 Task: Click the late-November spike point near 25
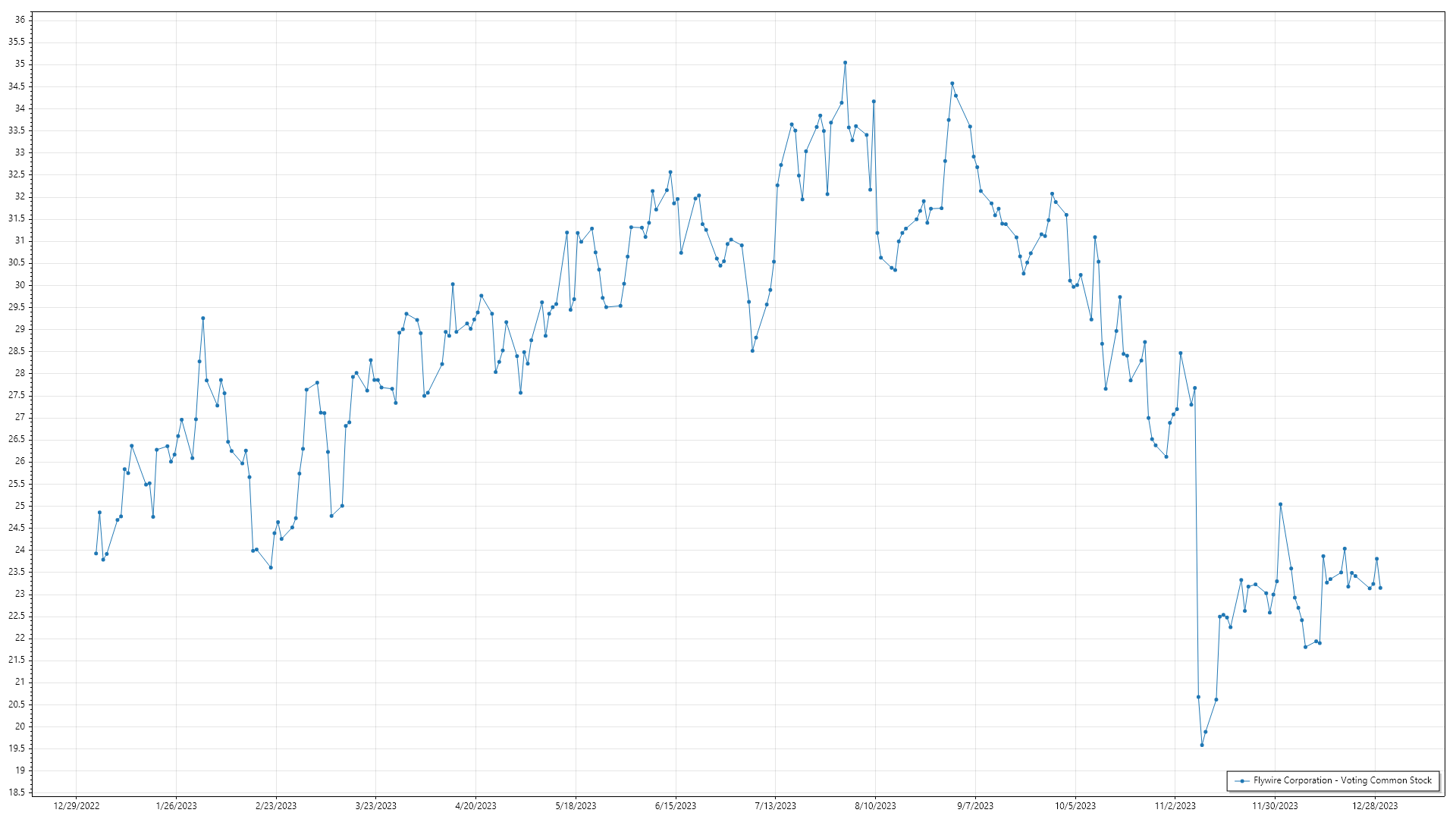[x=1280, y=504]
